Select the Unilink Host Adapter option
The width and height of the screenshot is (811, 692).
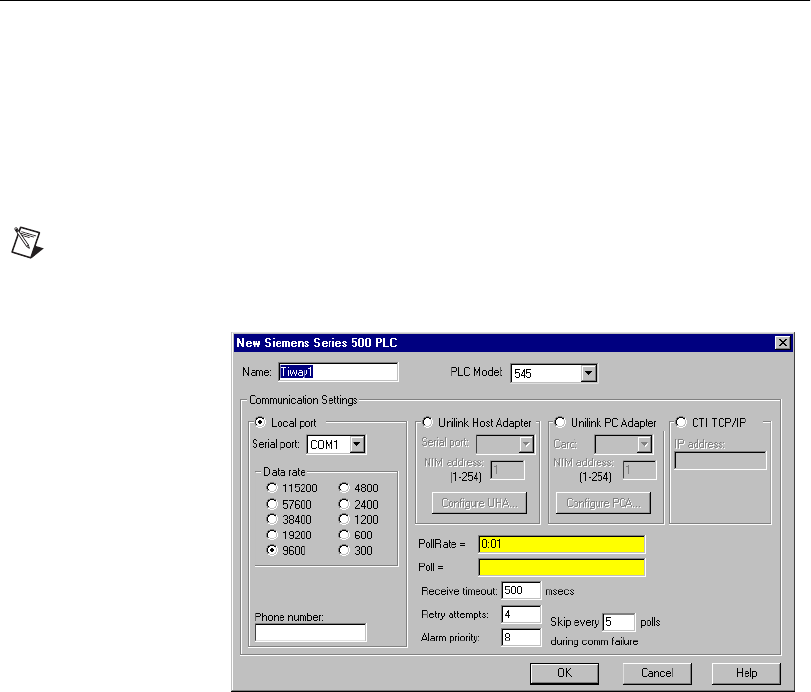point(427,422)
